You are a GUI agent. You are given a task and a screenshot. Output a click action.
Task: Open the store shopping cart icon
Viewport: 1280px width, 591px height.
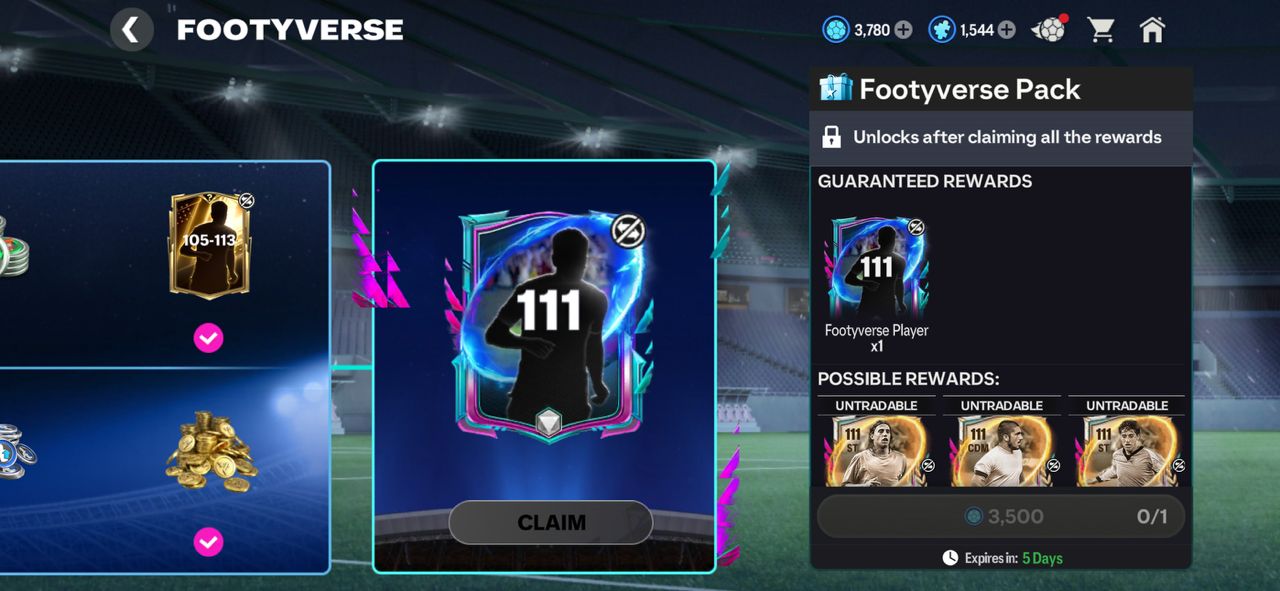[x=1101, y=30]
